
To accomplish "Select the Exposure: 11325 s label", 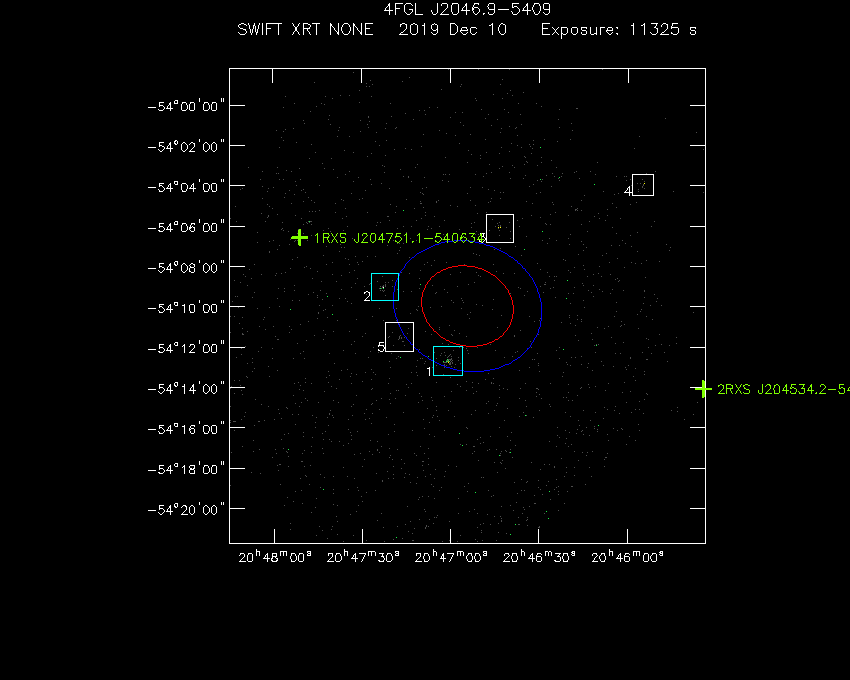I will coord(619,29).
